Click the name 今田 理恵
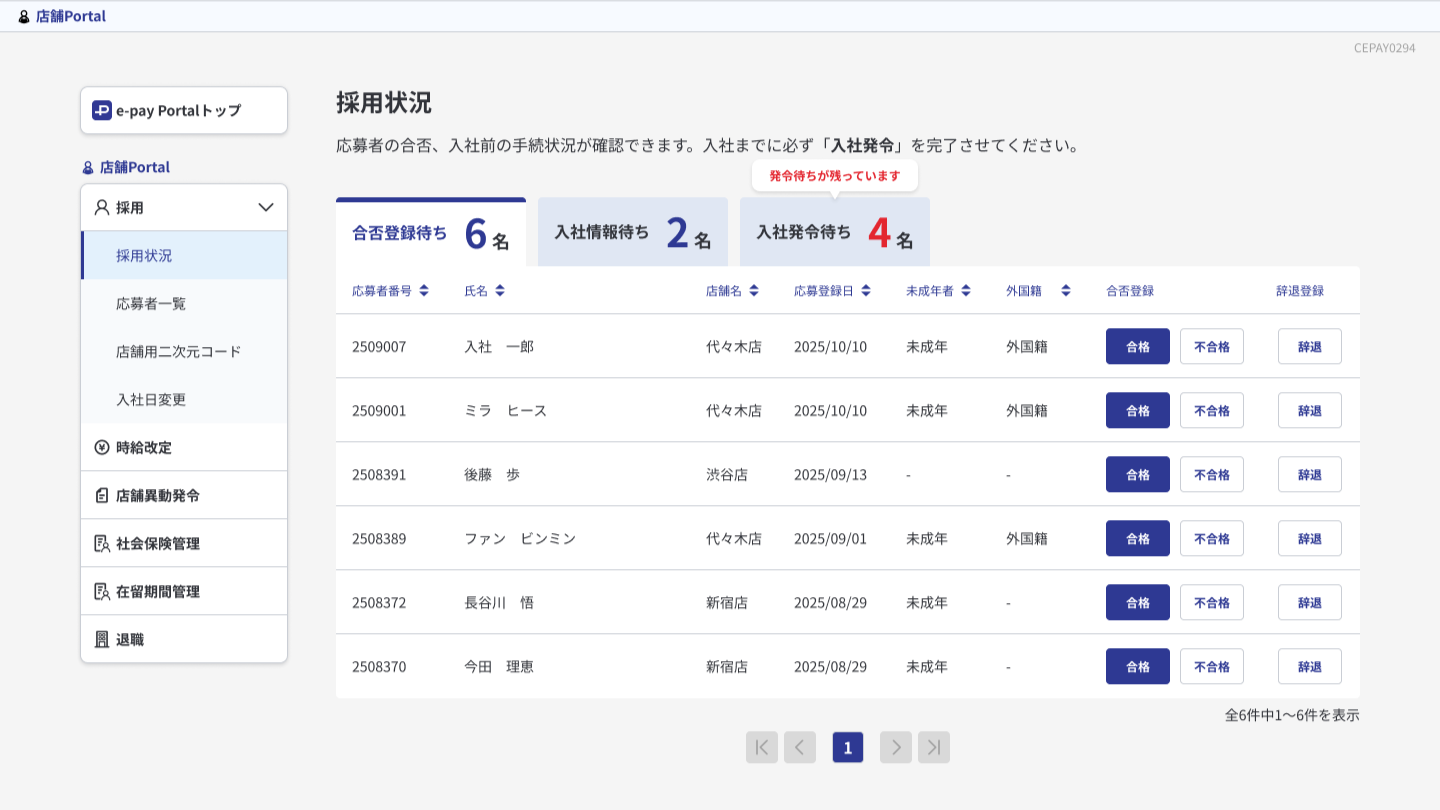The width and height of the screenshot is (1440, 810). pos(499,667)
